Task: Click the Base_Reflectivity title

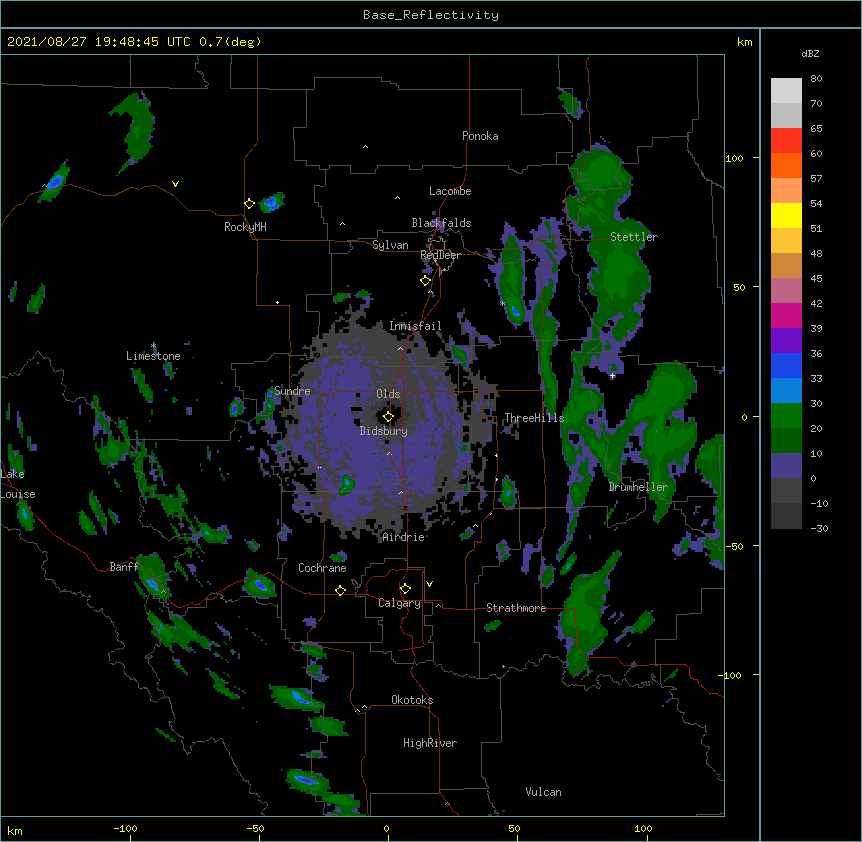Action: (431, 15)
